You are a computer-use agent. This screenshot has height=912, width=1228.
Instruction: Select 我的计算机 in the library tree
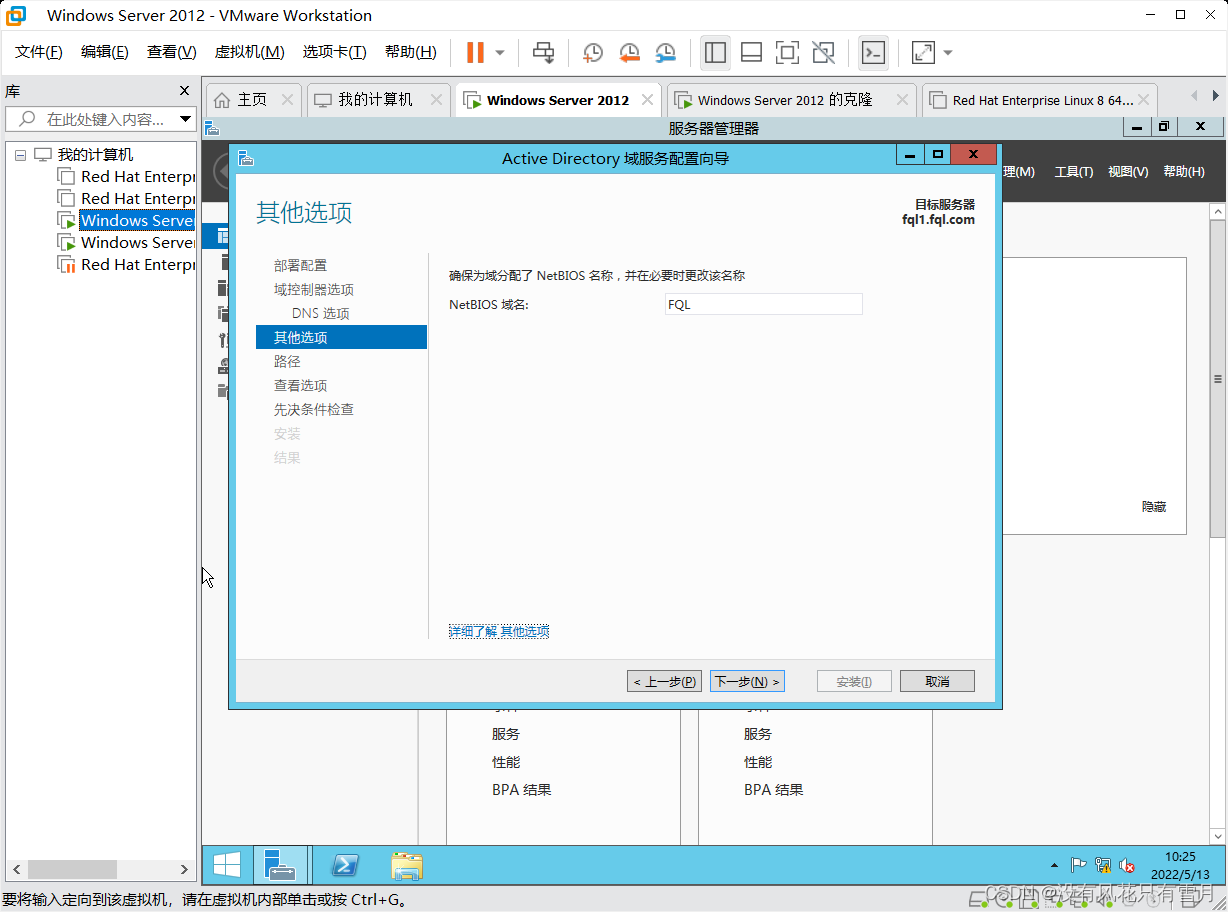click(95, 155)
